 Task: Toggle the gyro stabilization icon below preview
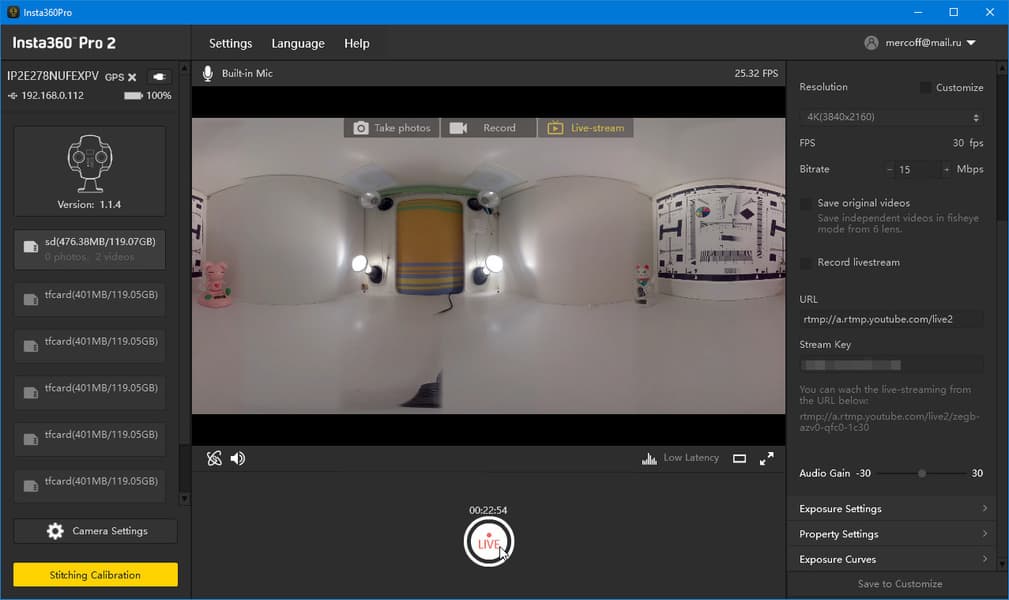[x=214, y=458]
